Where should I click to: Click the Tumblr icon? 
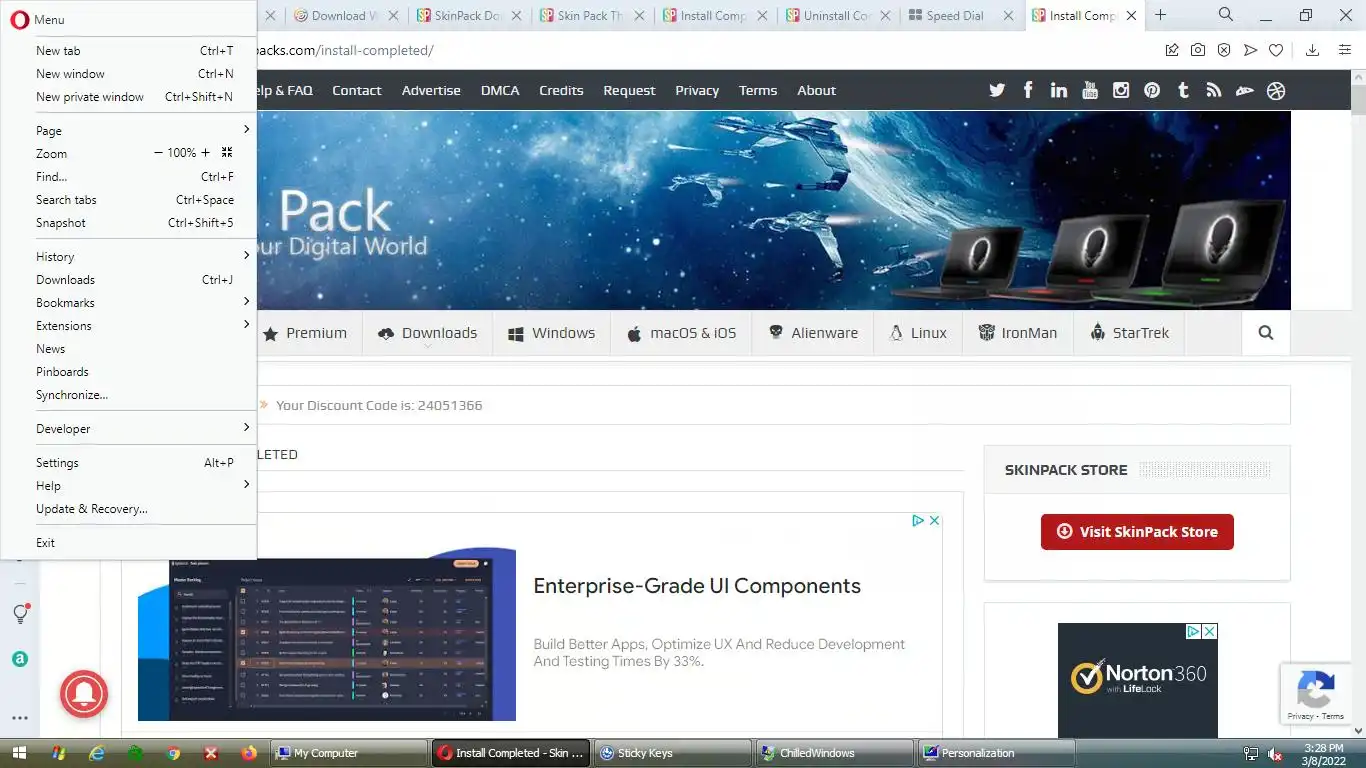1183,90
